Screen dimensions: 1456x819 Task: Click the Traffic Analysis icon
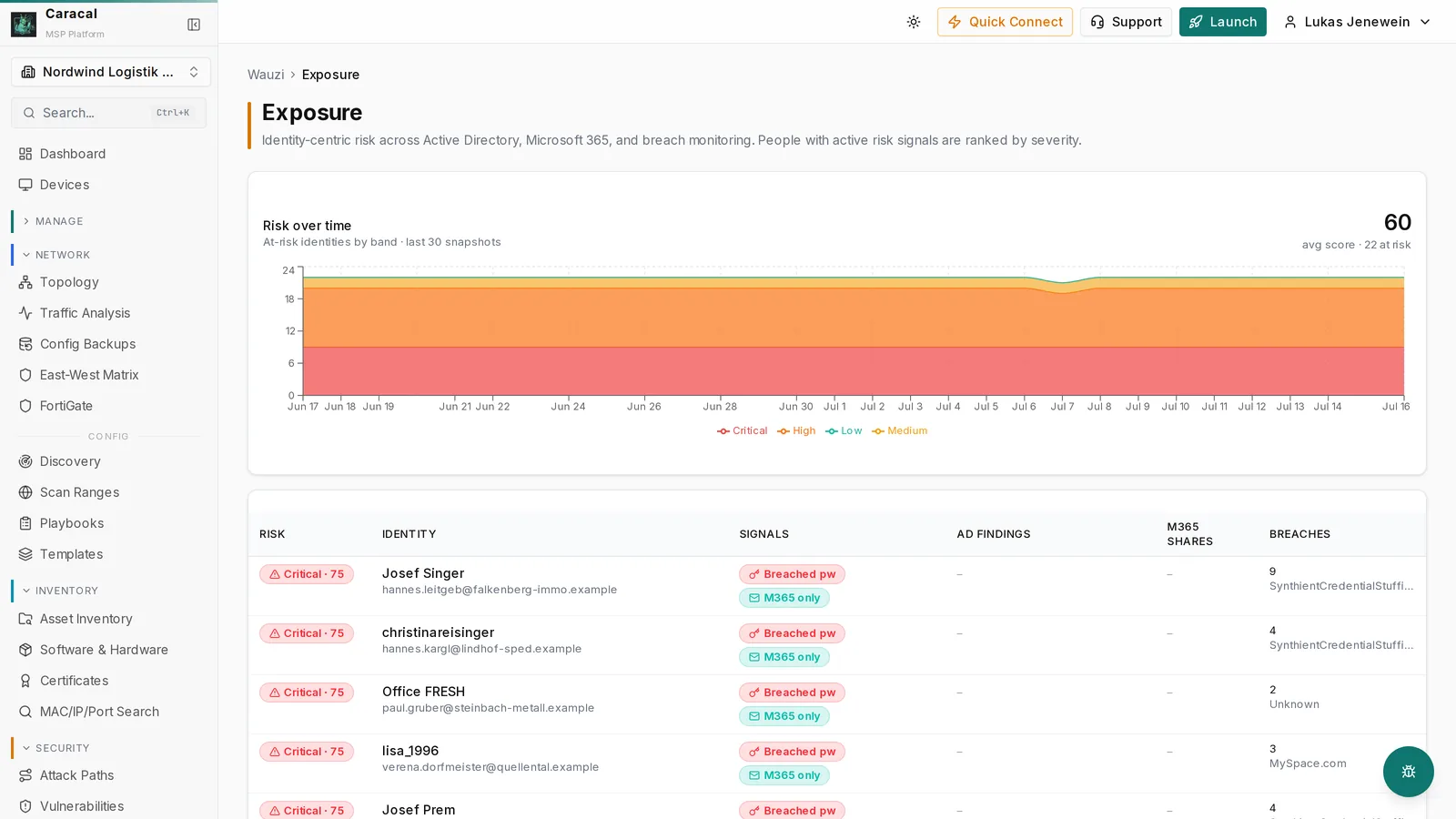(x=25, y=313)
